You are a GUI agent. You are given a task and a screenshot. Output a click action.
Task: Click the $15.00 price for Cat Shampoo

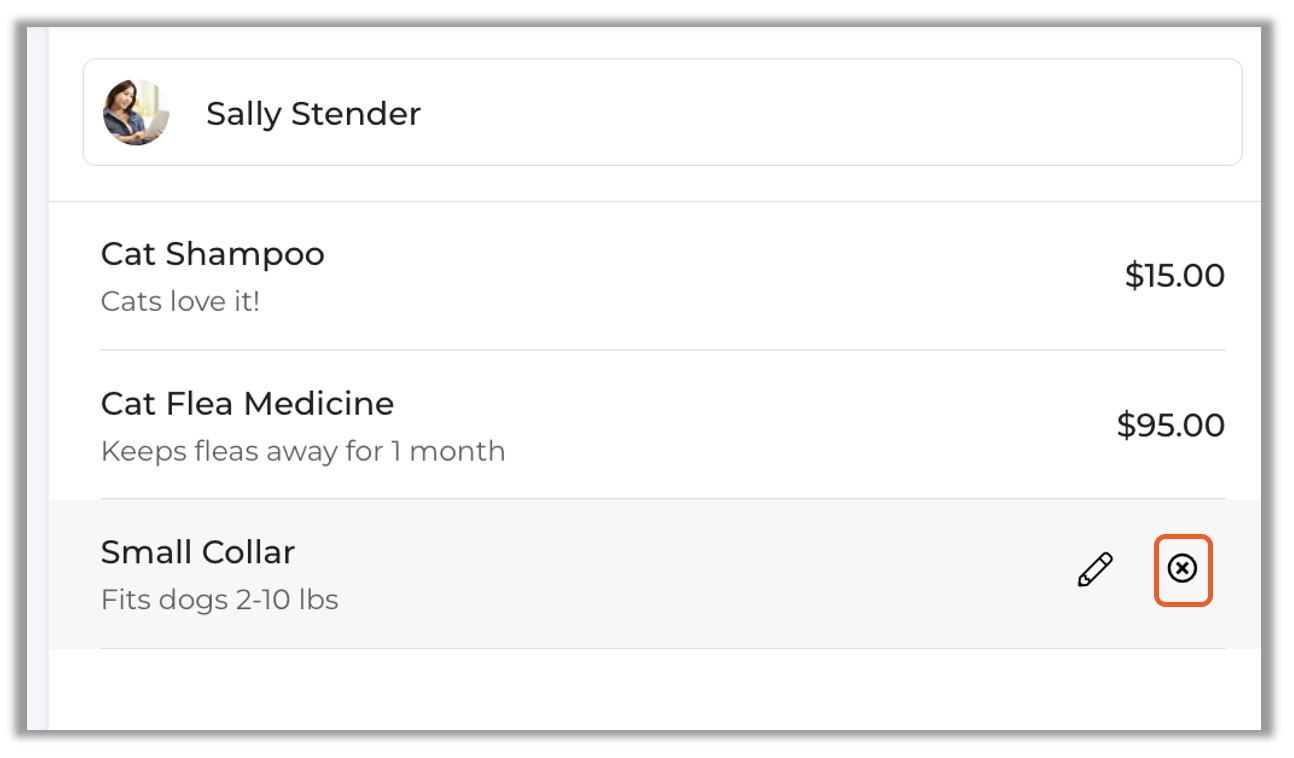point(1174,276)
